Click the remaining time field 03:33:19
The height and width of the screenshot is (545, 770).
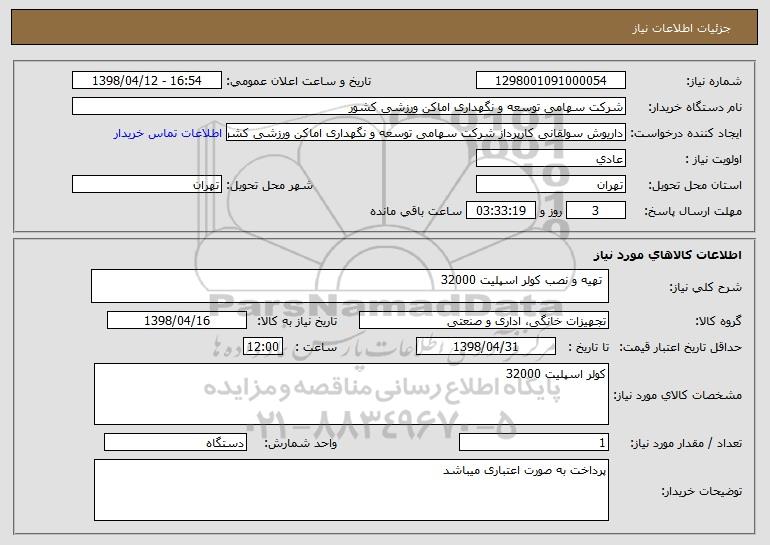pos(500,211)
